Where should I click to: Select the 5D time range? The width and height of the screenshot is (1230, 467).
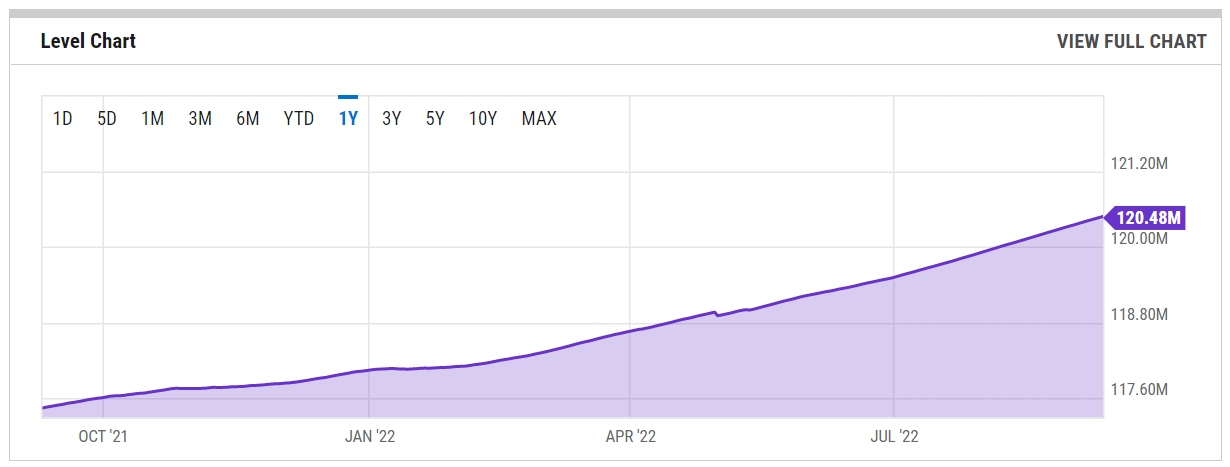(x=107, y=118)
